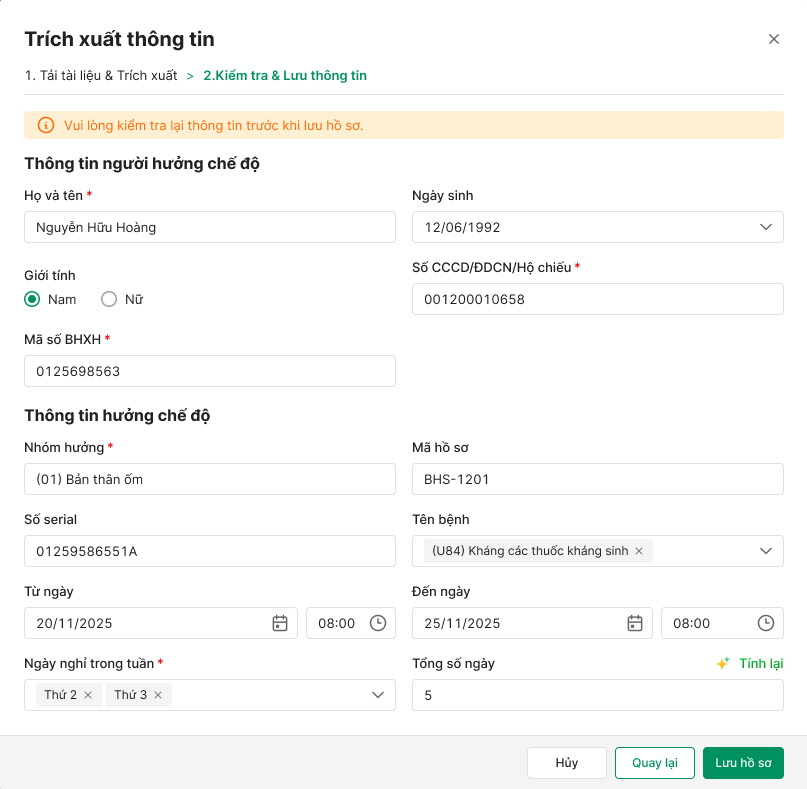Click the Đến ngày clock icon
The width and height of the screenshot is (807, 789).
(x=766, y=623)
